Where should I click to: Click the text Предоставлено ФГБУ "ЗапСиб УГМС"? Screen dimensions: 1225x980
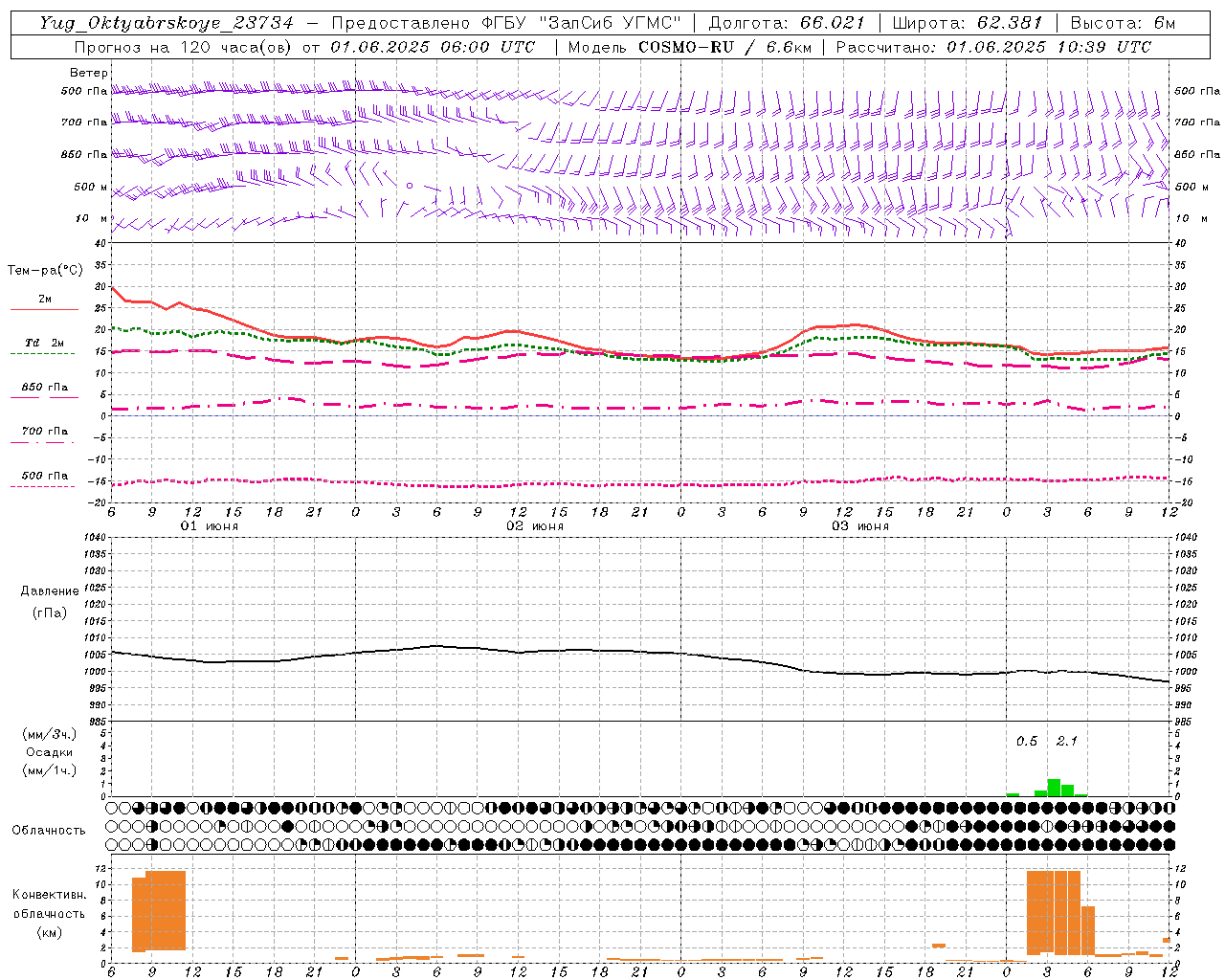506,23
